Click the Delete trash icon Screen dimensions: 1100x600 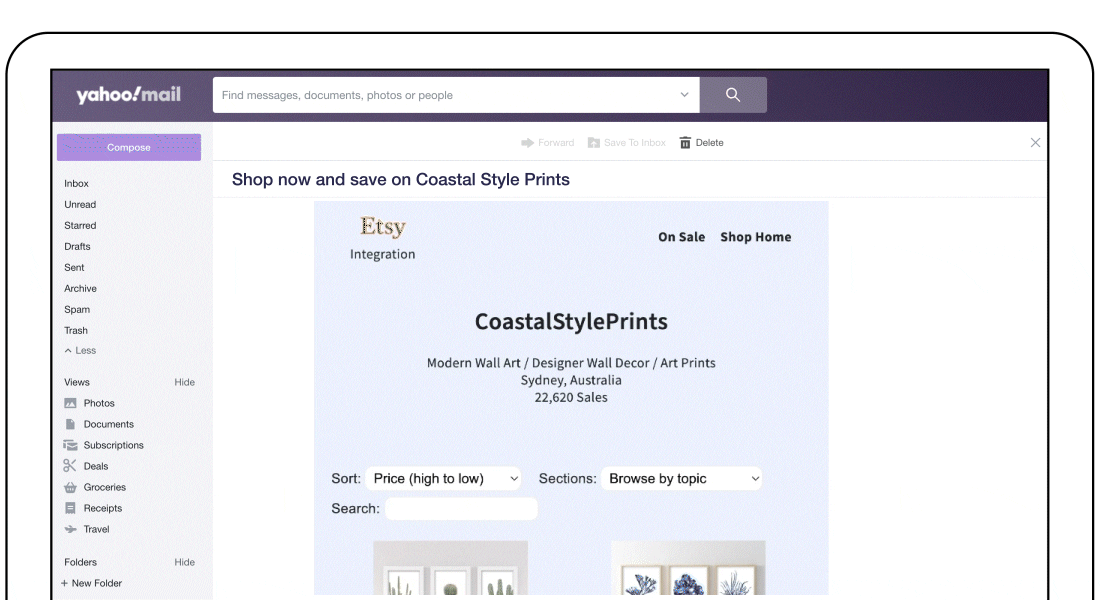[x=685, y=143]
